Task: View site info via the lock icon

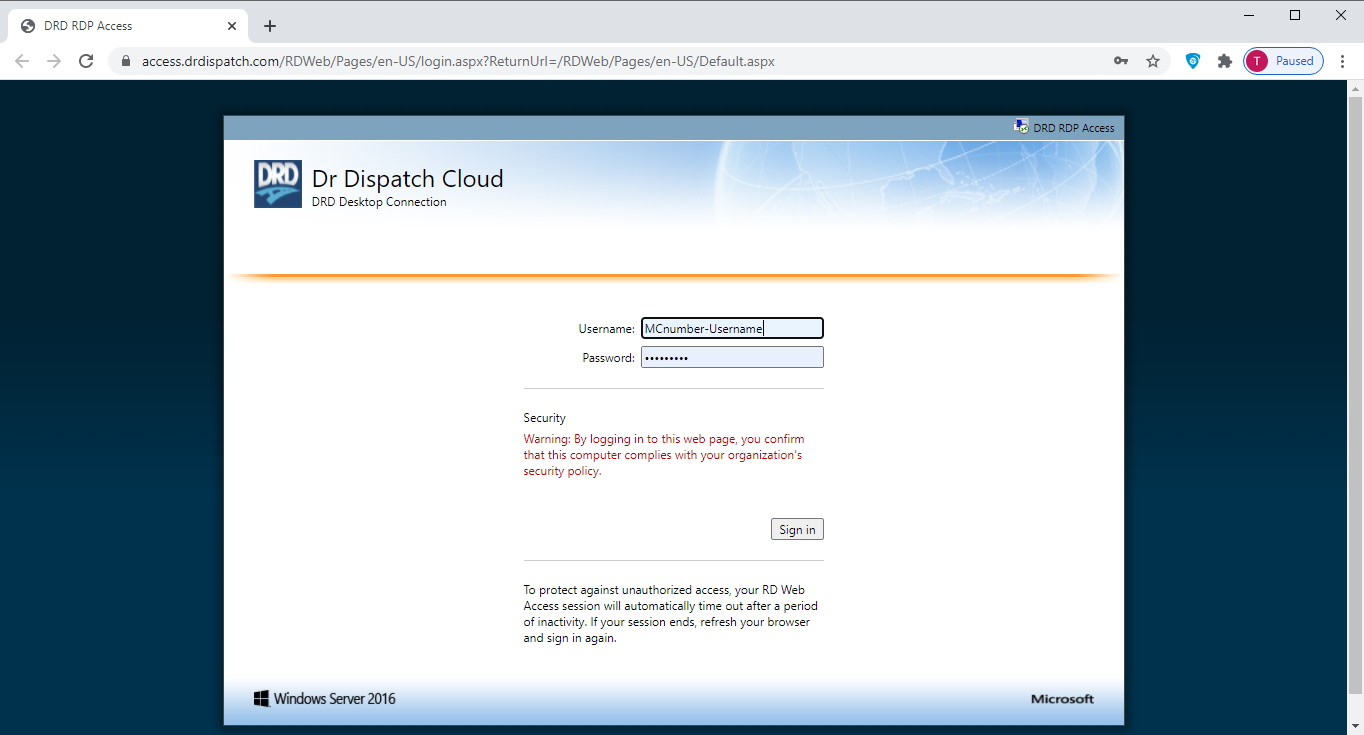Action: 126,61
